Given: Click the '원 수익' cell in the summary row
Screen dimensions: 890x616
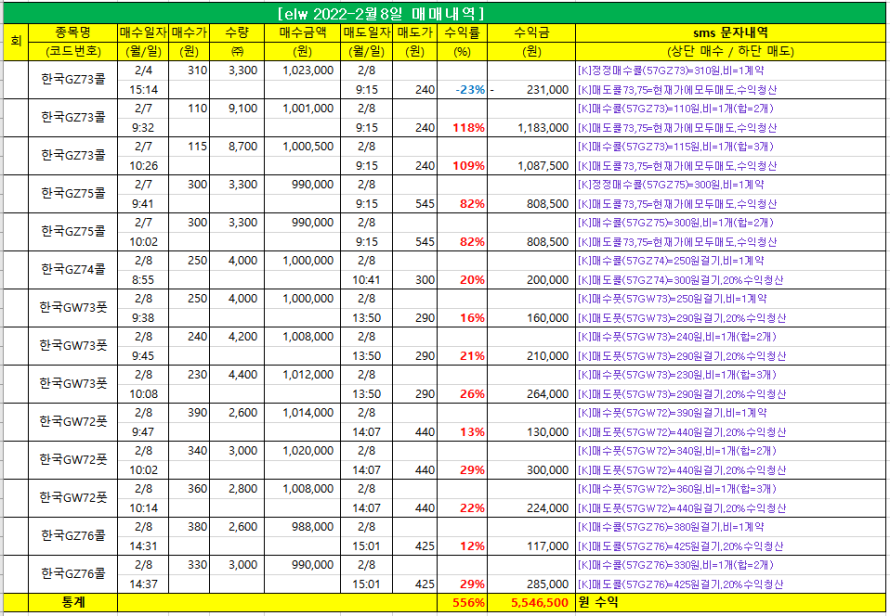Looking at the screenshot, I should point(731,602).
